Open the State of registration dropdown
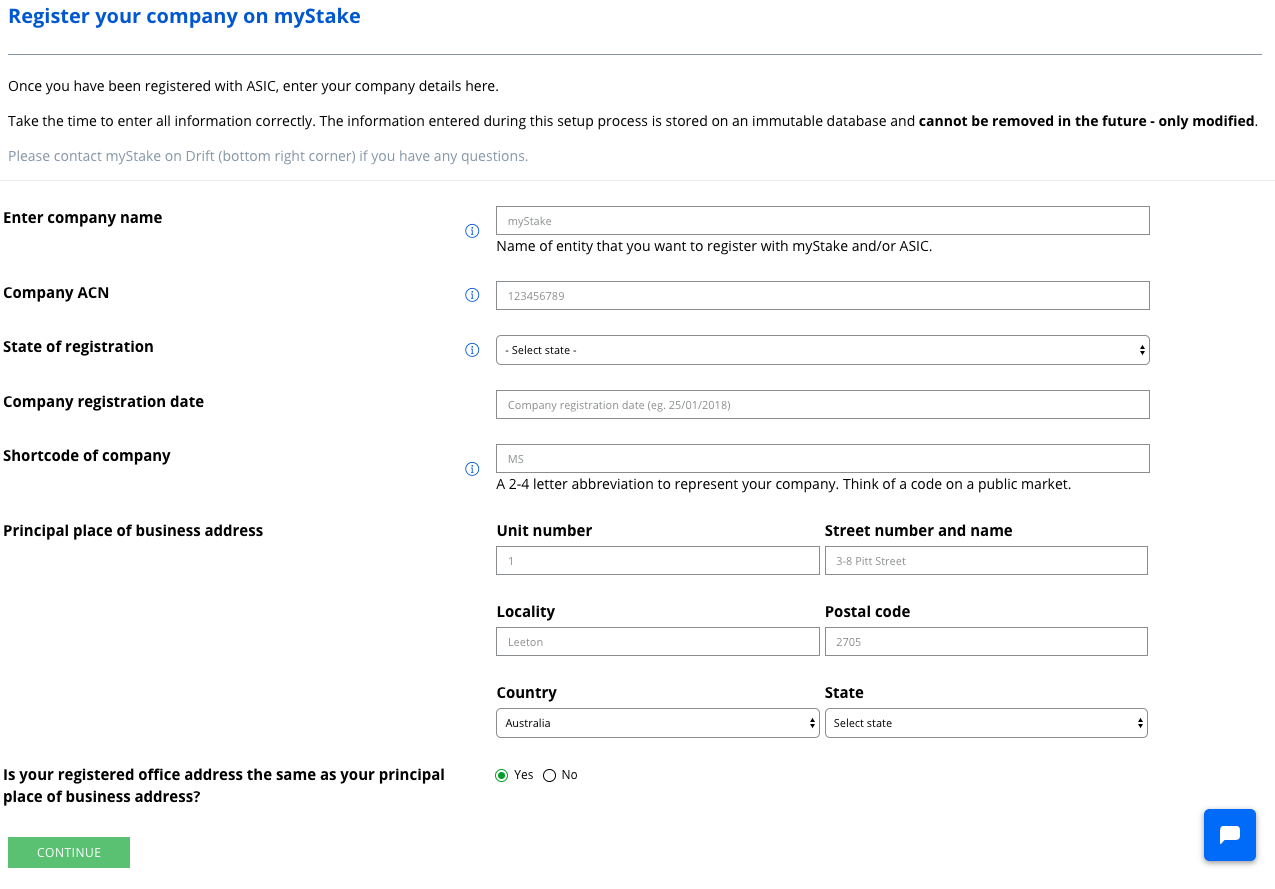Screen dimensions: 1275x889 [822, 350]
